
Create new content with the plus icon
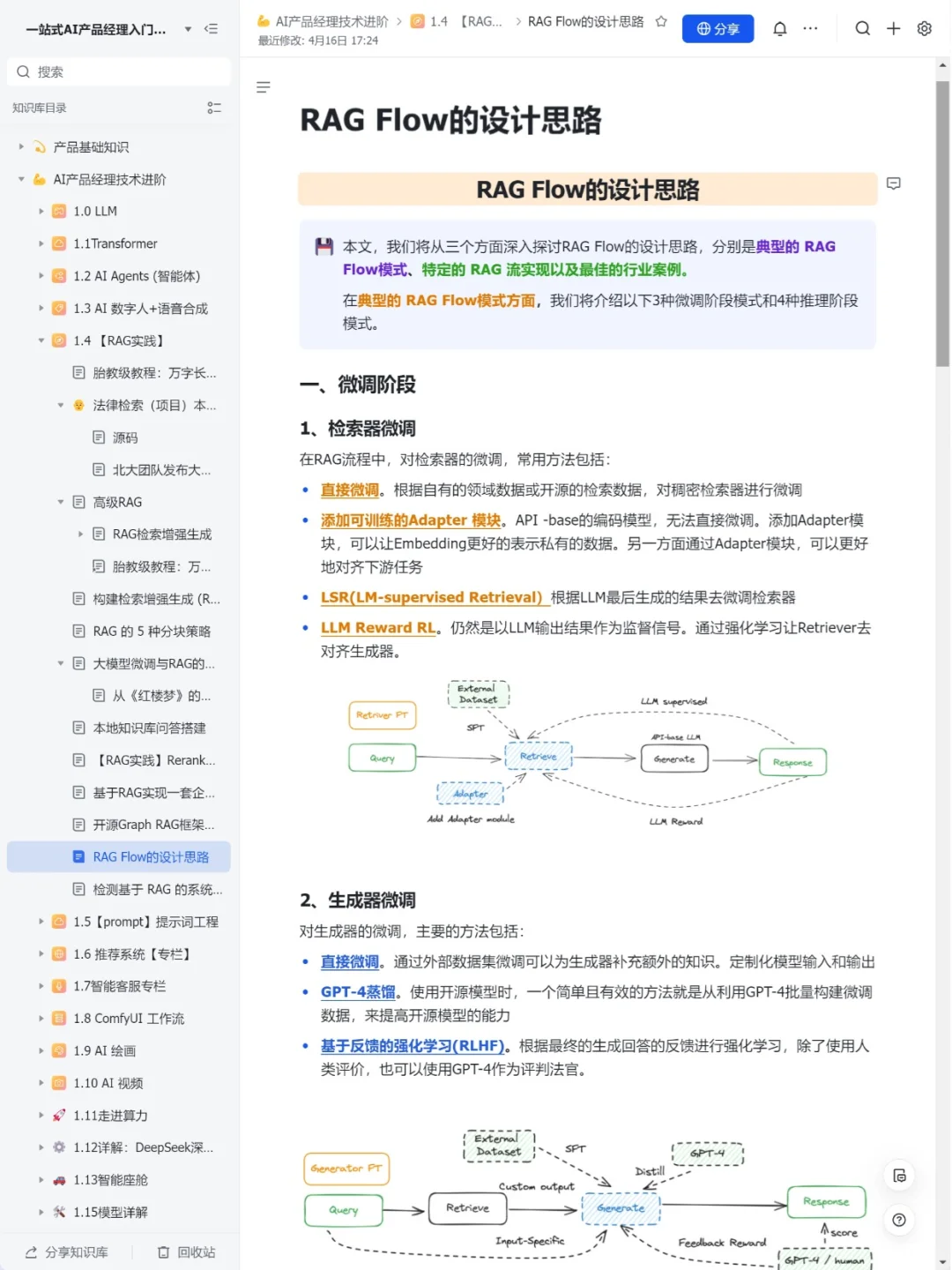coord(893,28)
